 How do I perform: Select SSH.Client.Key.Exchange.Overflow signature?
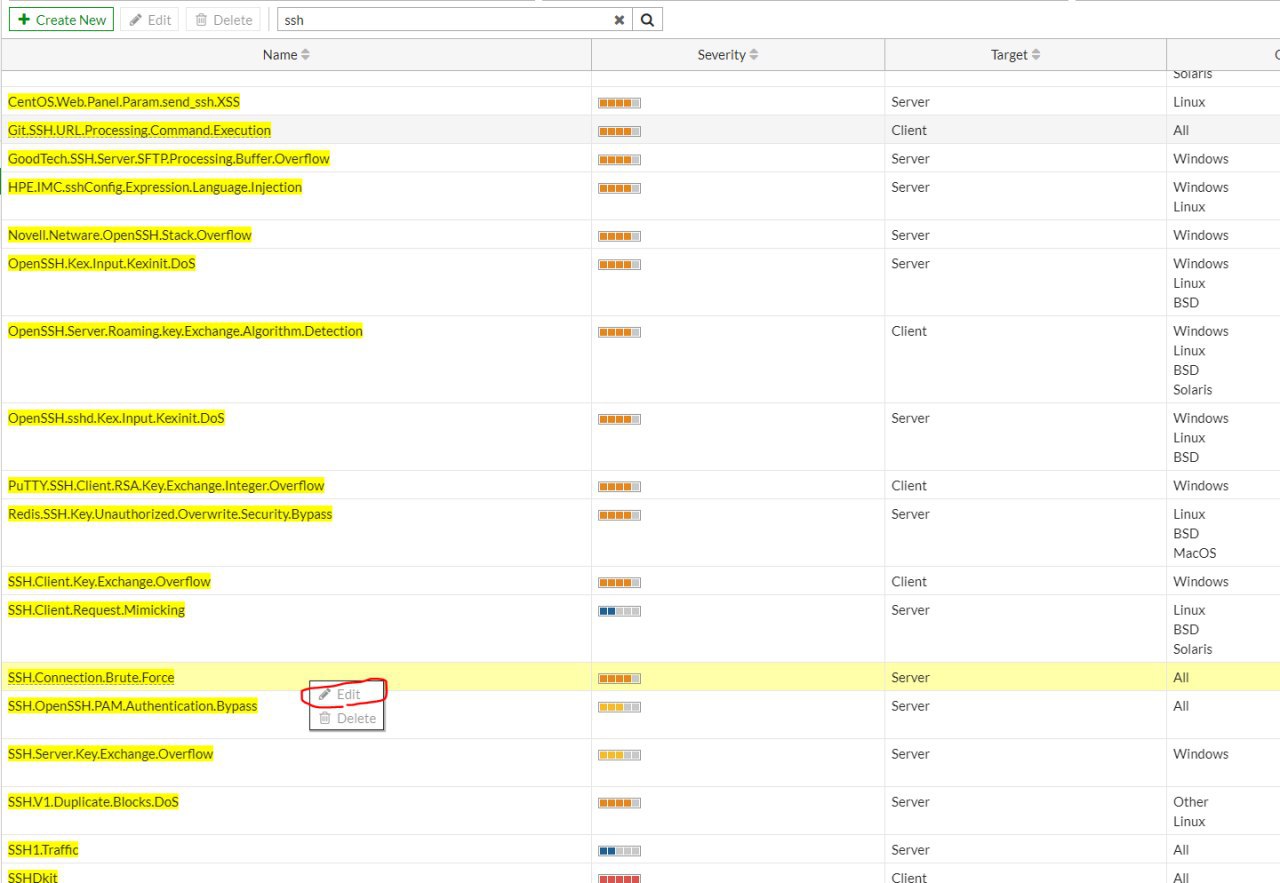tap(109, 581)
